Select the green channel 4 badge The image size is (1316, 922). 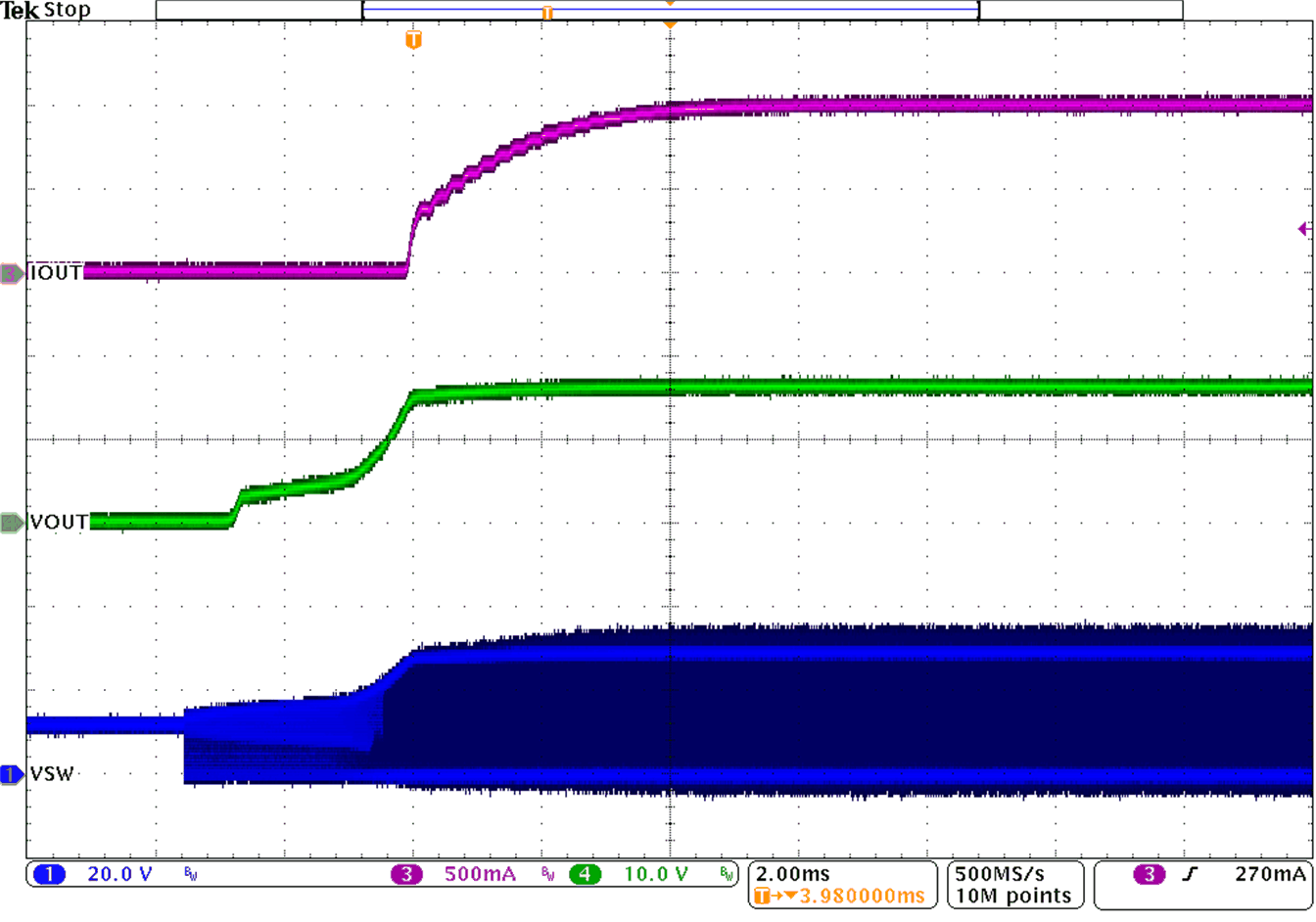(x=586, y=874)
